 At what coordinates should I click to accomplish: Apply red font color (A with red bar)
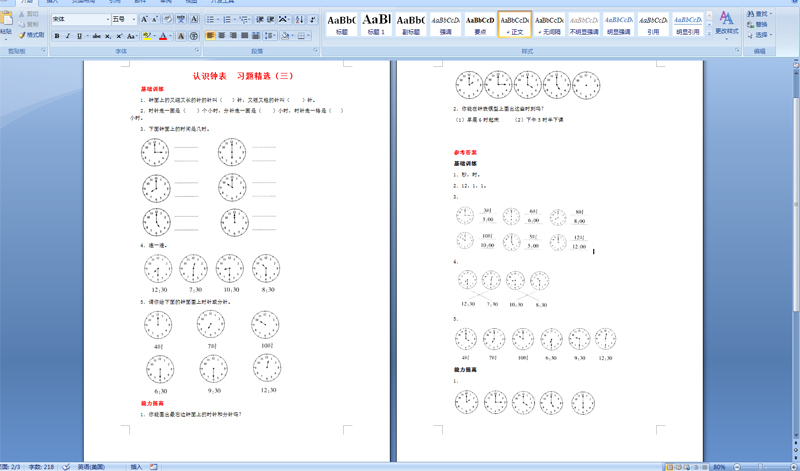(x=163, y=36)
